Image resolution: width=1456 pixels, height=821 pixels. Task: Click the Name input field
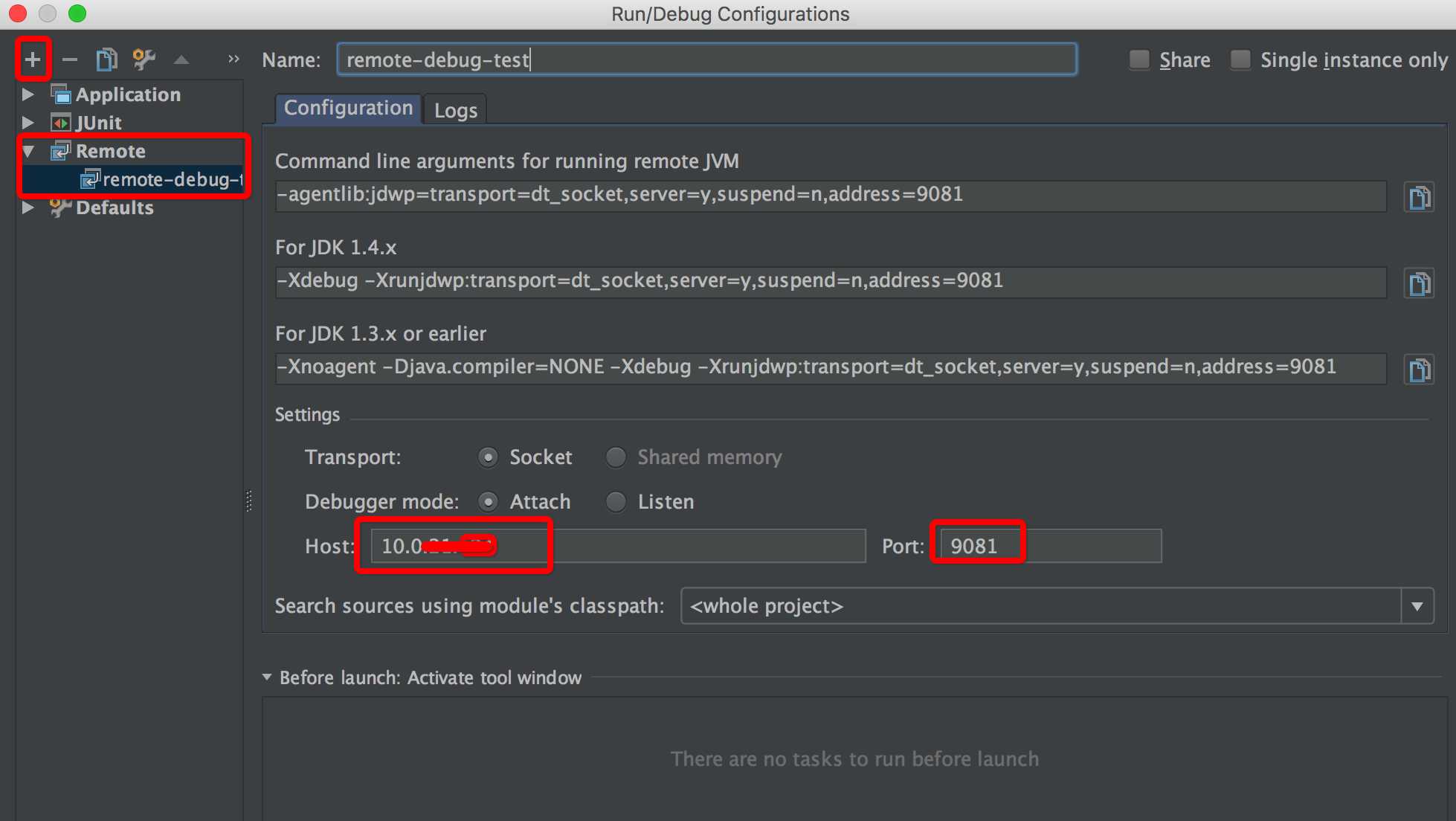706,59
